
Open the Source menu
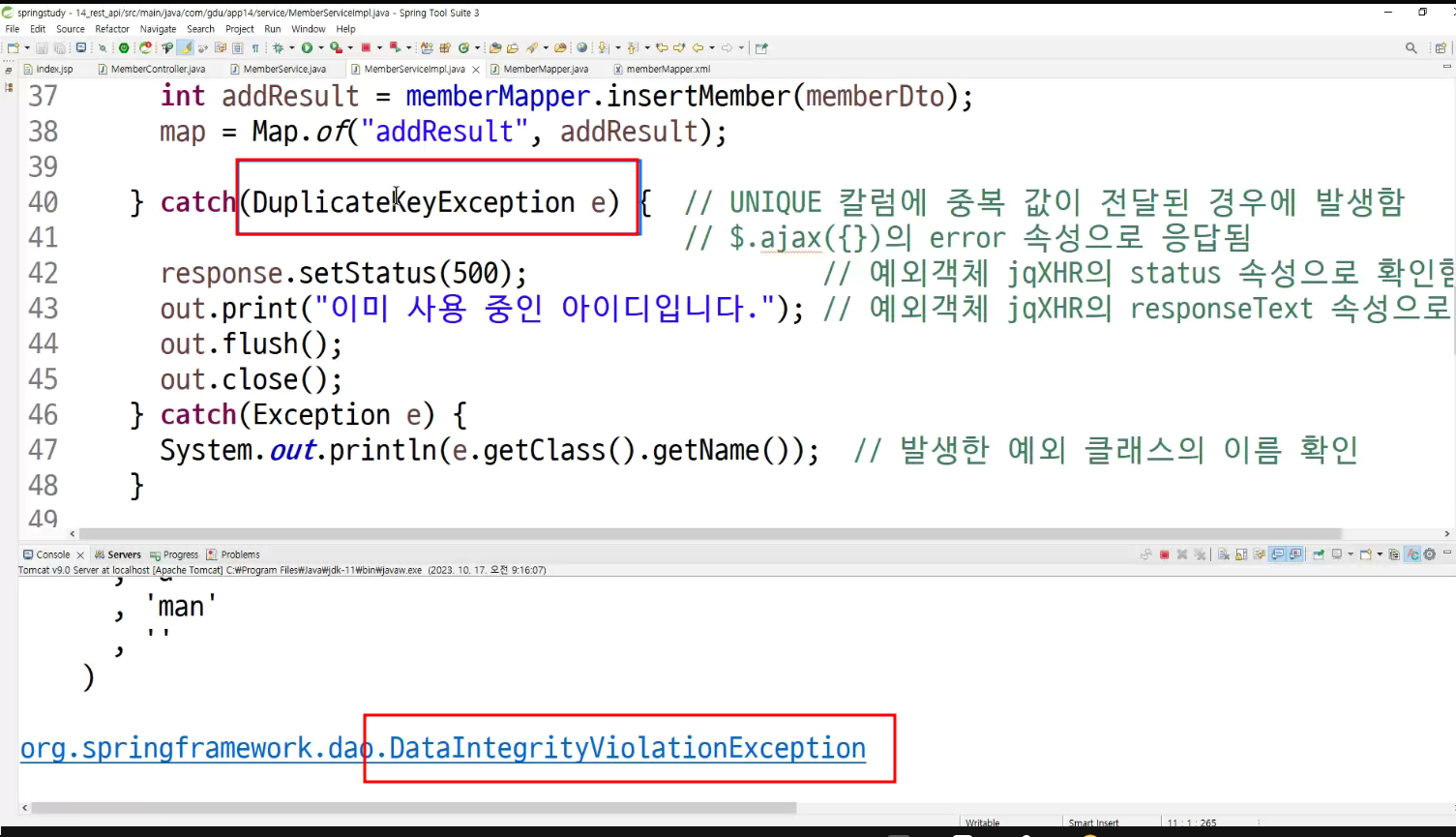click(x=71, y=29)
